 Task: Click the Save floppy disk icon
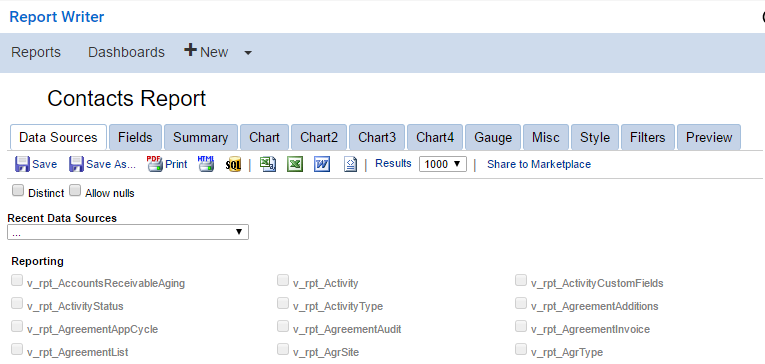(22, 164)
